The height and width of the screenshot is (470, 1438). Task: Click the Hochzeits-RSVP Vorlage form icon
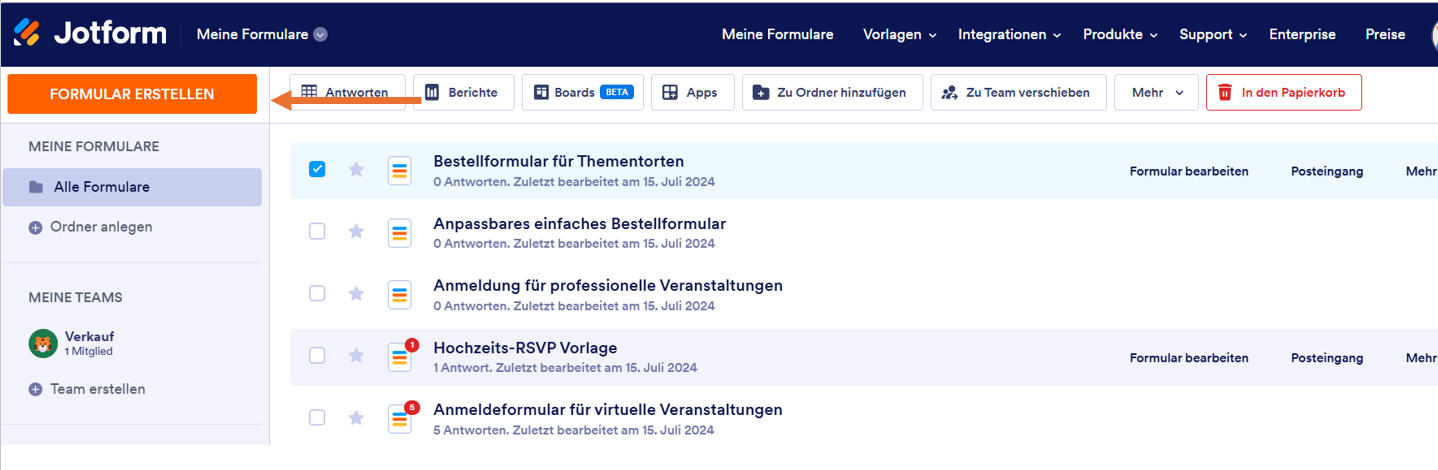(x=400, y=357)
